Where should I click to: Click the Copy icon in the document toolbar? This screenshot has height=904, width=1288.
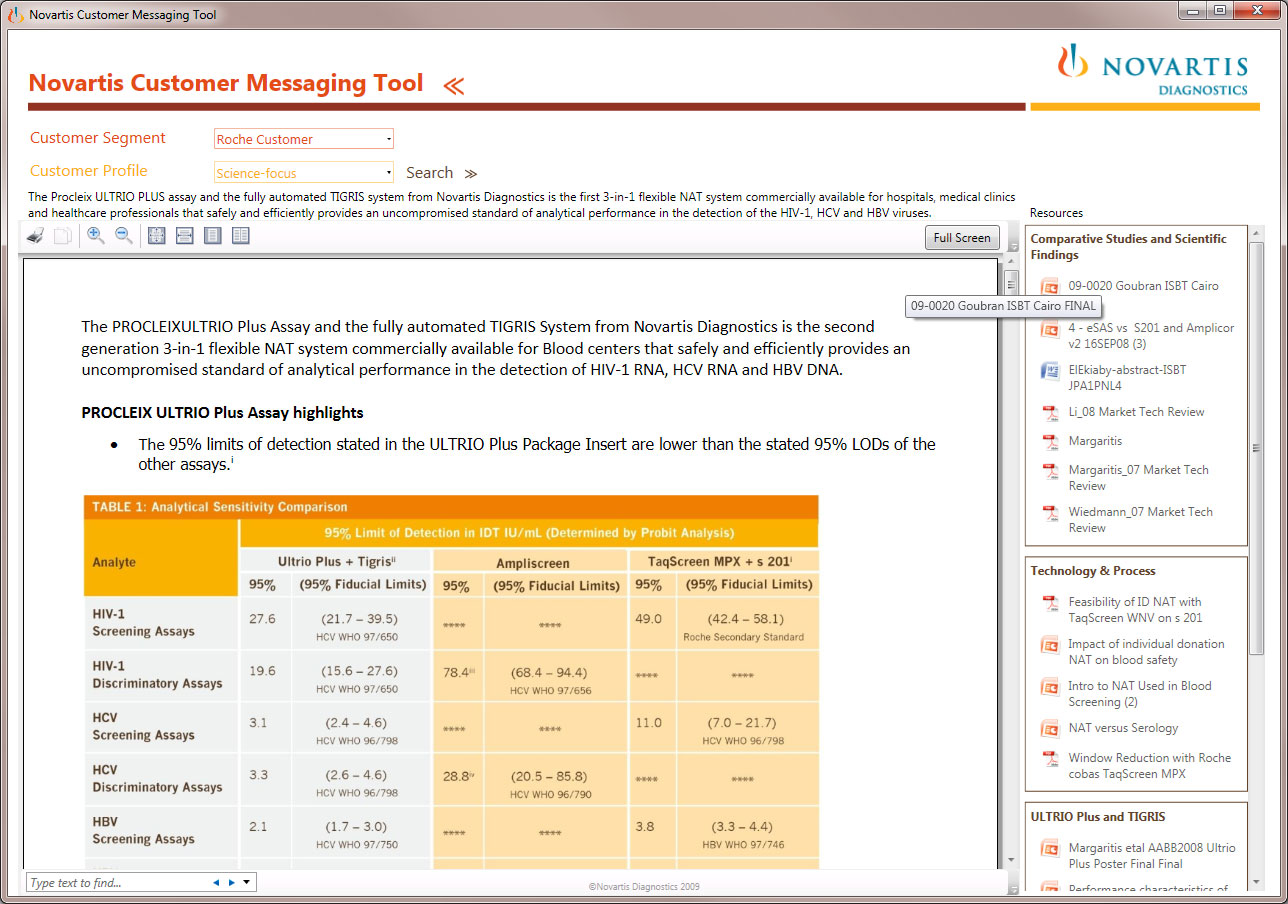(x=62, y=236)
